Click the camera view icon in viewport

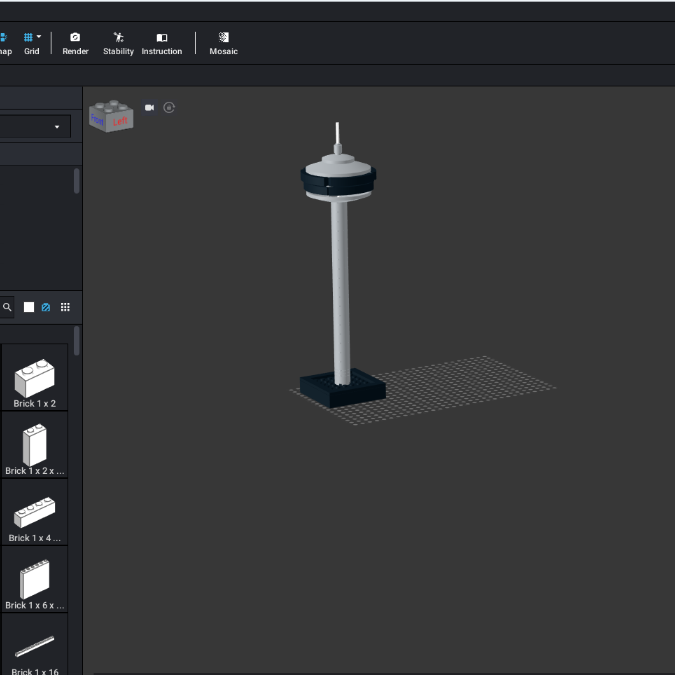click(x=149, y=108)
